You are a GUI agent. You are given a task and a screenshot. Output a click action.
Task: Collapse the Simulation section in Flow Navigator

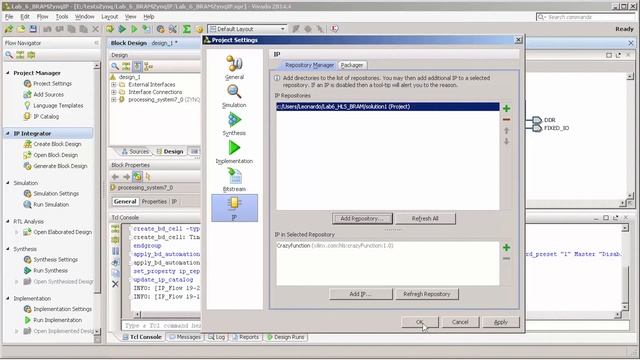click(x=8, y=183)
